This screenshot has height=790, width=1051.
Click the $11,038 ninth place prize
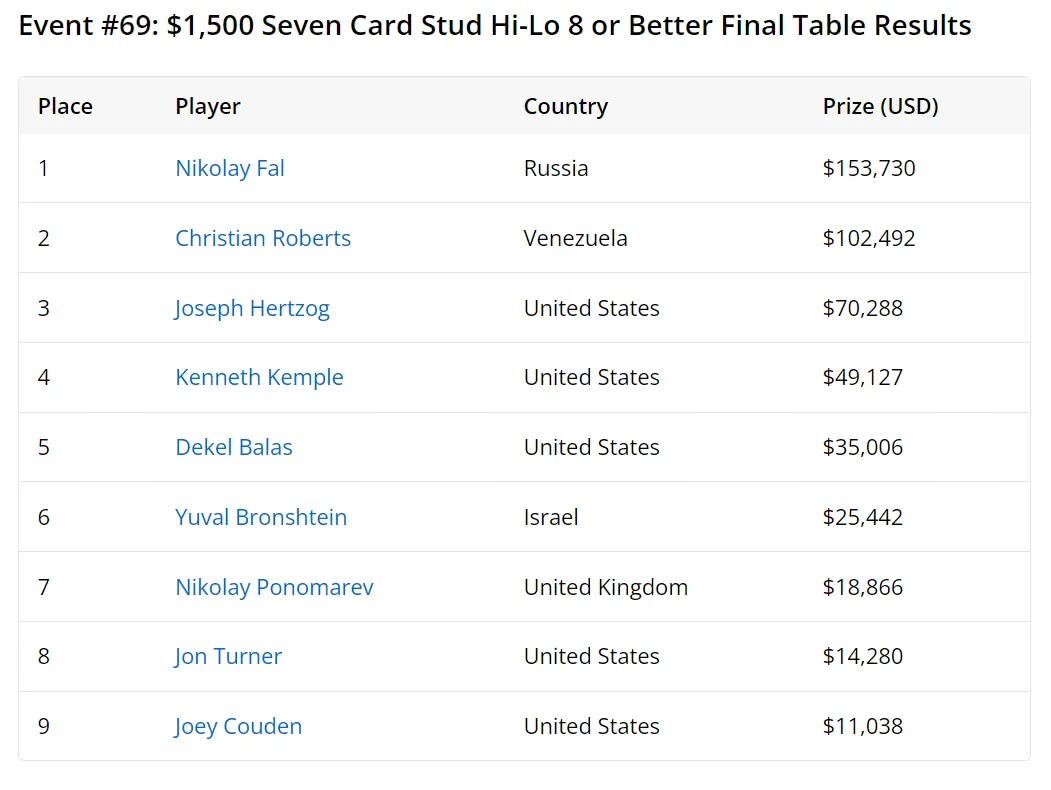pos(863,726)
